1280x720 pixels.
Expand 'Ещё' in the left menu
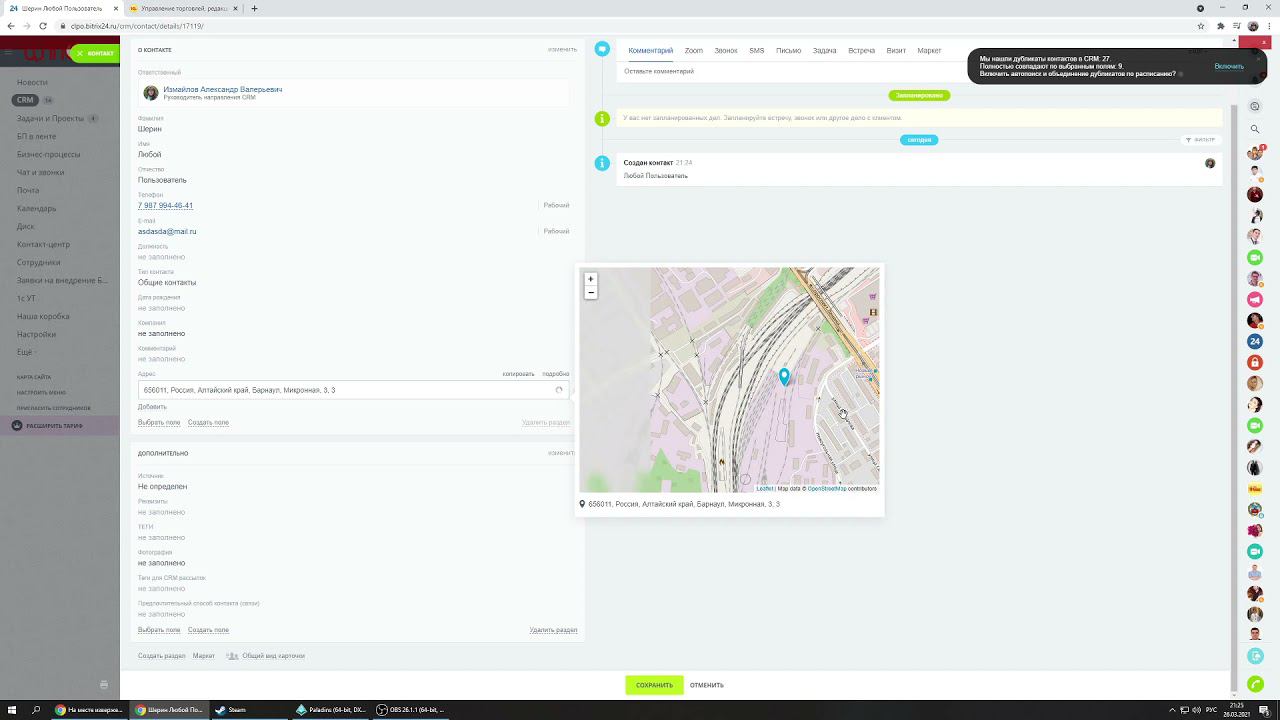26,352
